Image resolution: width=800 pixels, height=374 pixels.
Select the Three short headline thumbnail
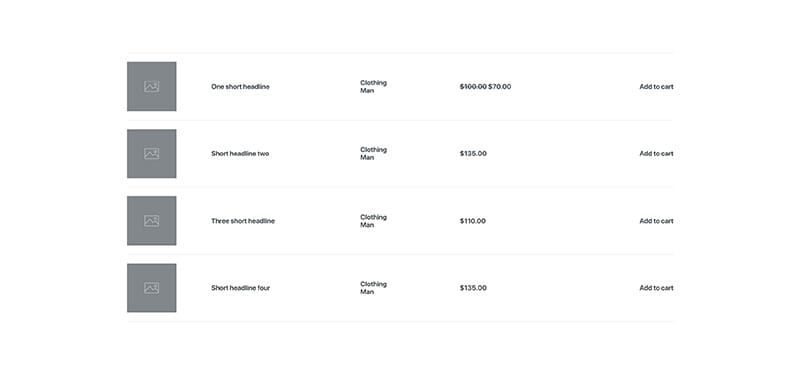pos(152,220)
